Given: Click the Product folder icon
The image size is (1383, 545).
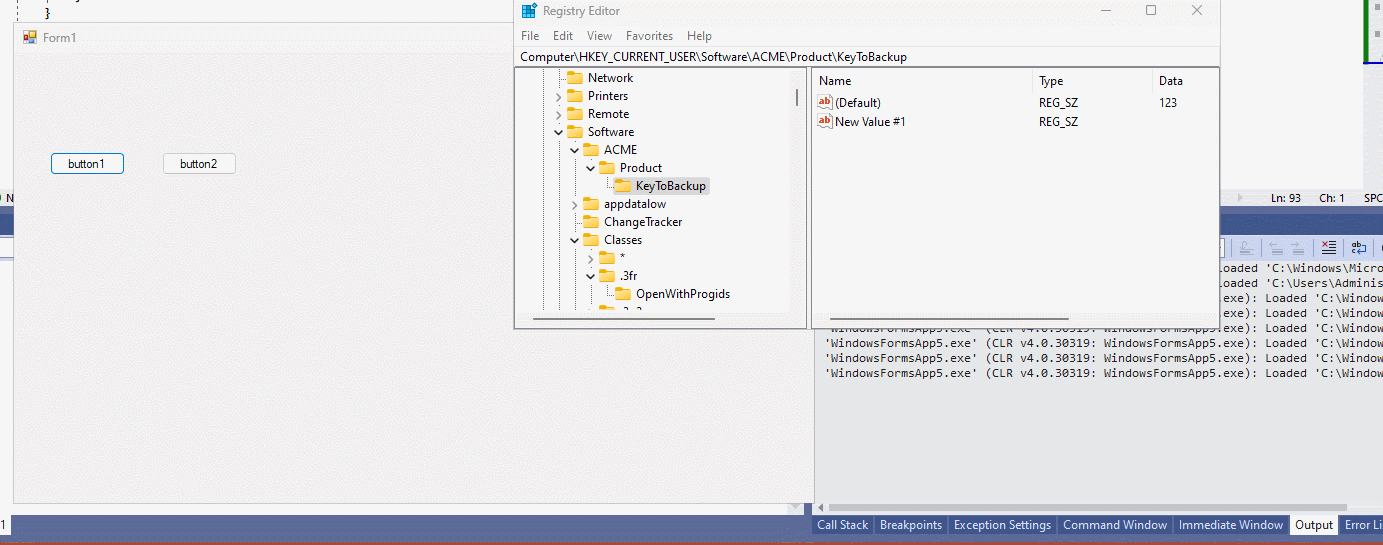Looking at the screenshot, I should (606, 168).
